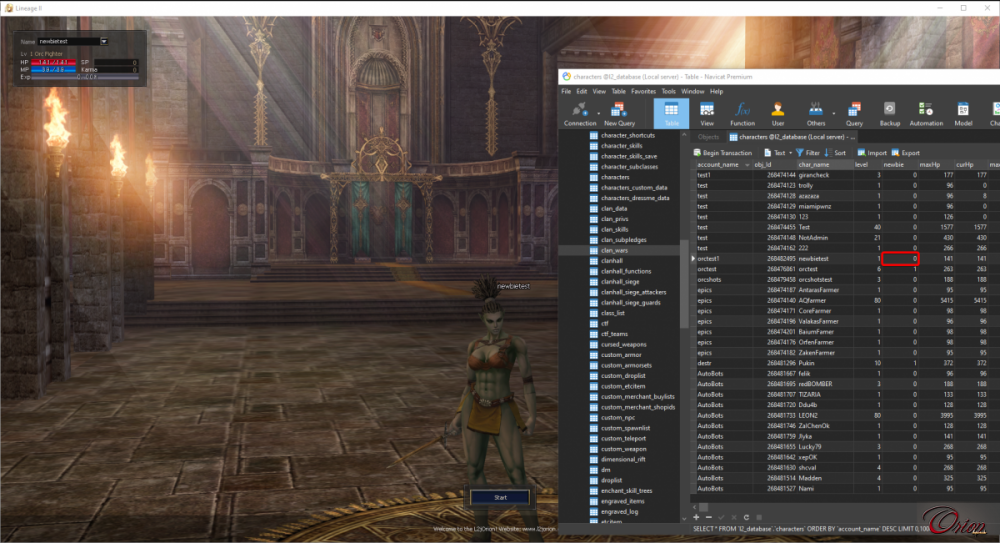Switch to the Objects tab
This screenshot has height=543, width=1000.
pos(708,137)
